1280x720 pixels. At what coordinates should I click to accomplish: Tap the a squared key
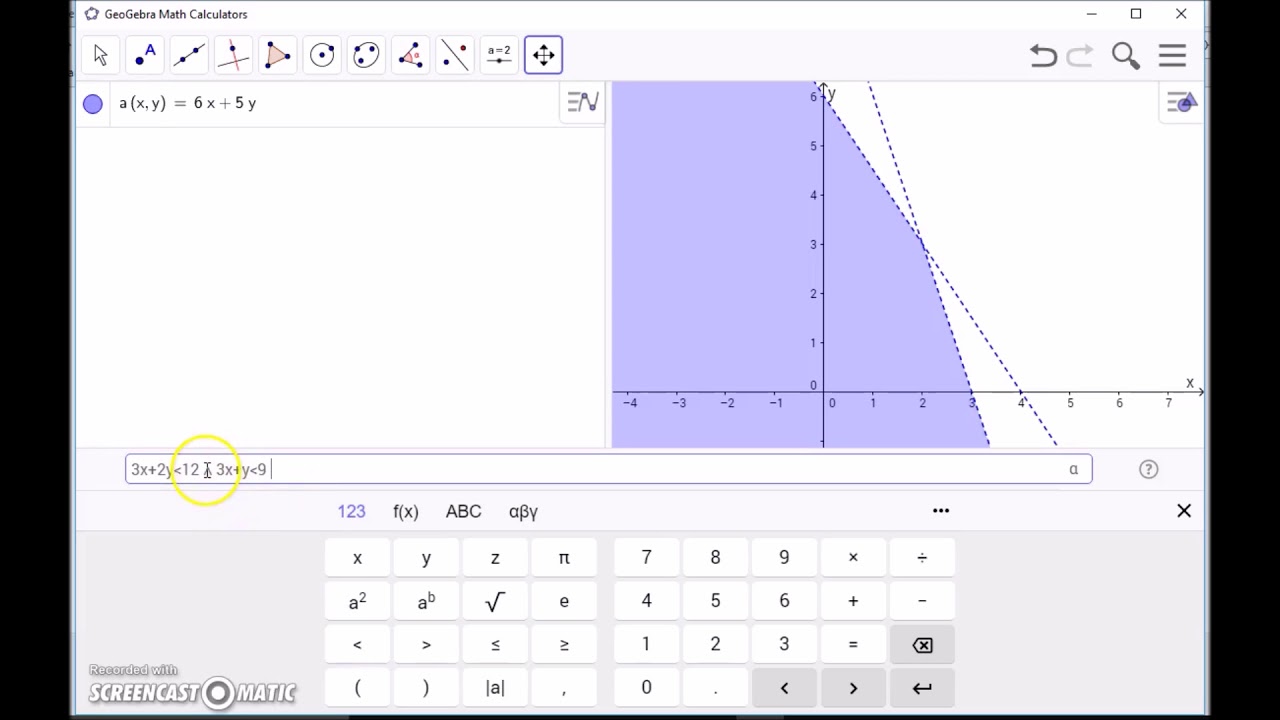357,601
